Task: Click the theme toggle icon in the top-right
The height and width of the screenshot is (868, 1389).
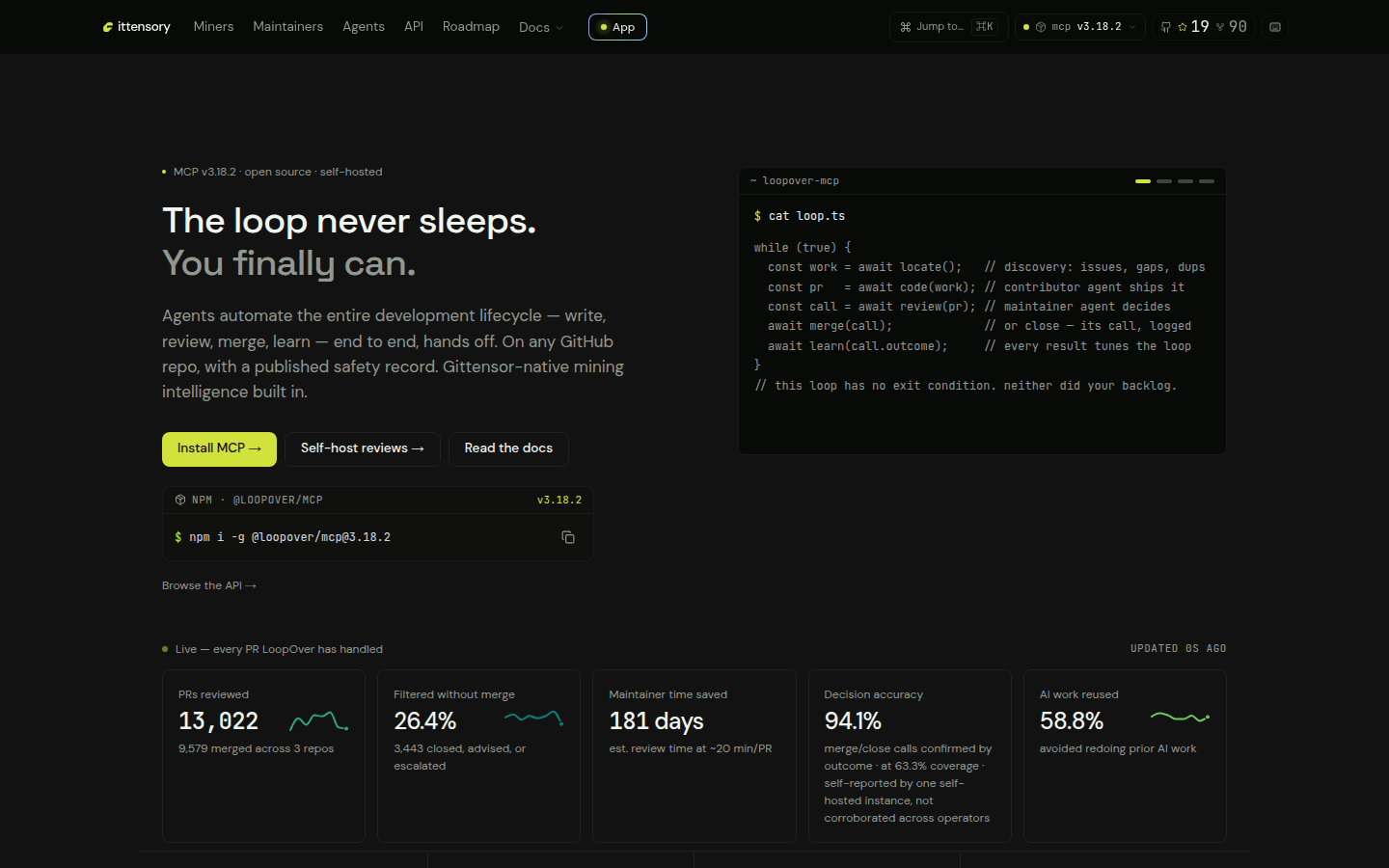Action: coord(1275,27)
